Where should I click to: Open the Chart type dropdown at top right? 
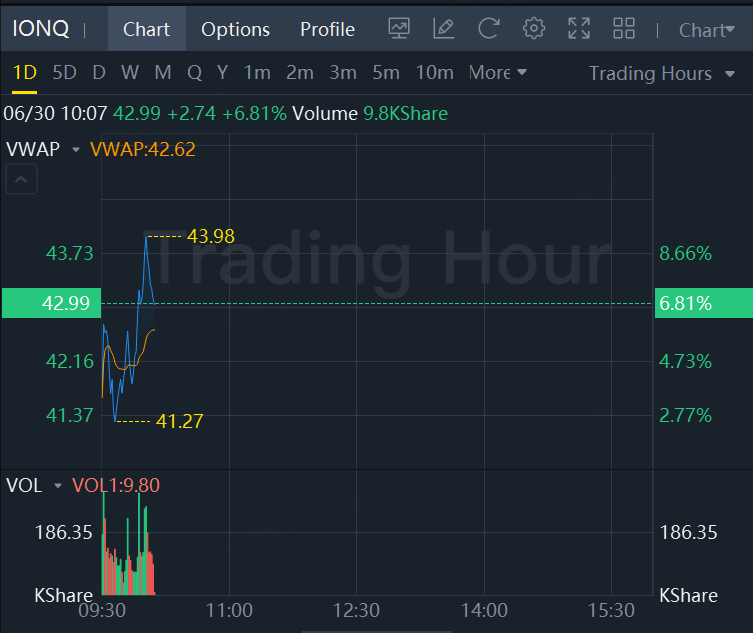[707, 30]
